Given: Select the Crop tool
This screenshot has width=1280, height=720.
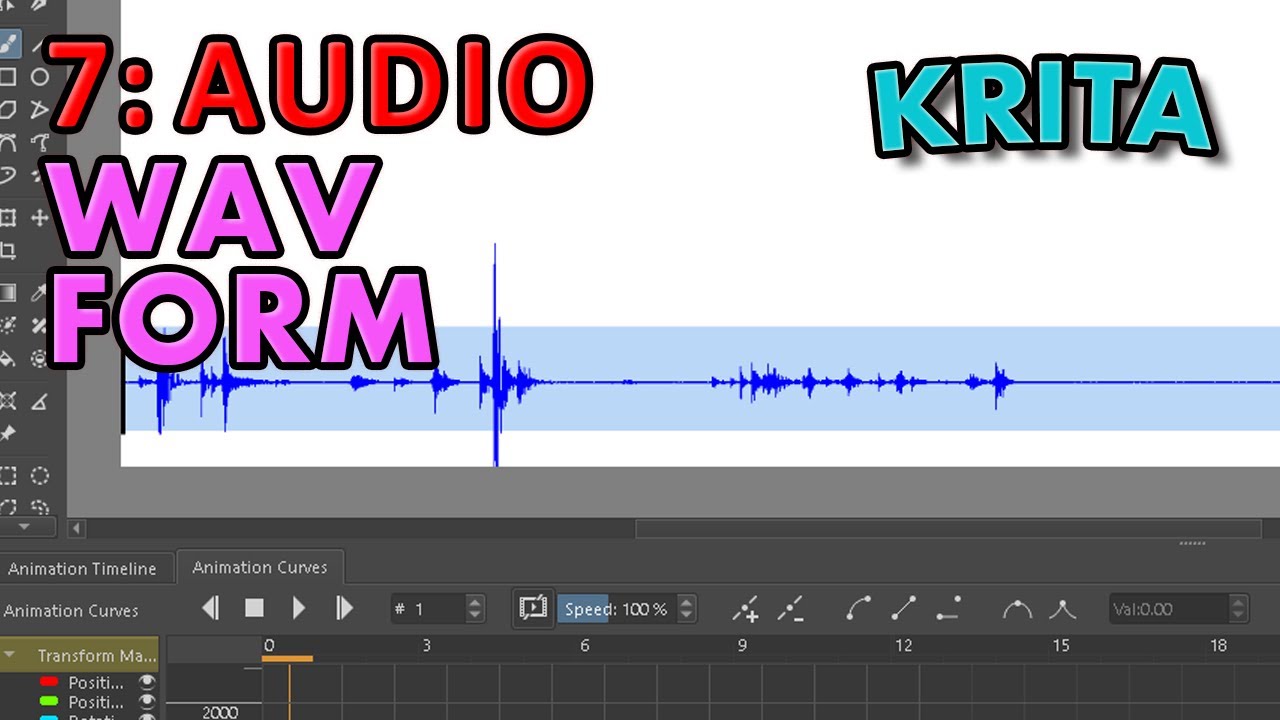Looking at the screenshot, I should coord(8,251).
